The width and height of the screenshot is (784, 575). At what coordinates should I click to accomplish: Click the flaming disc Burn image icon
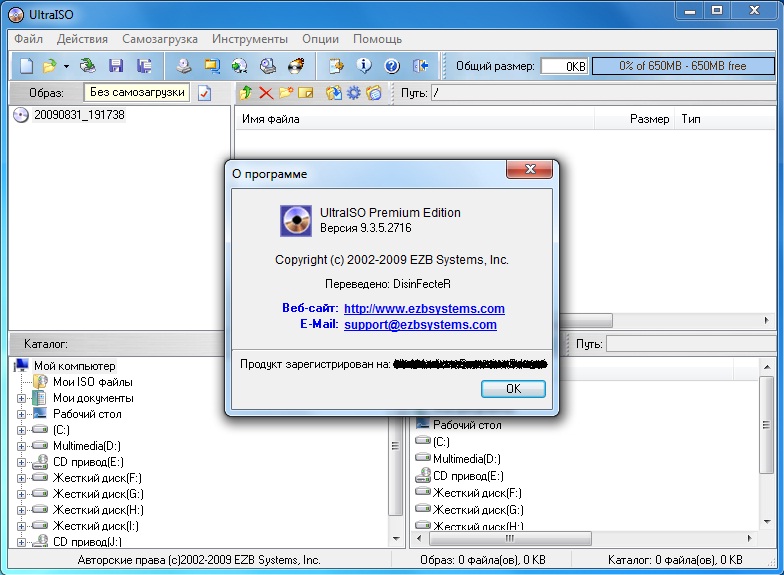tap(296, 66)
